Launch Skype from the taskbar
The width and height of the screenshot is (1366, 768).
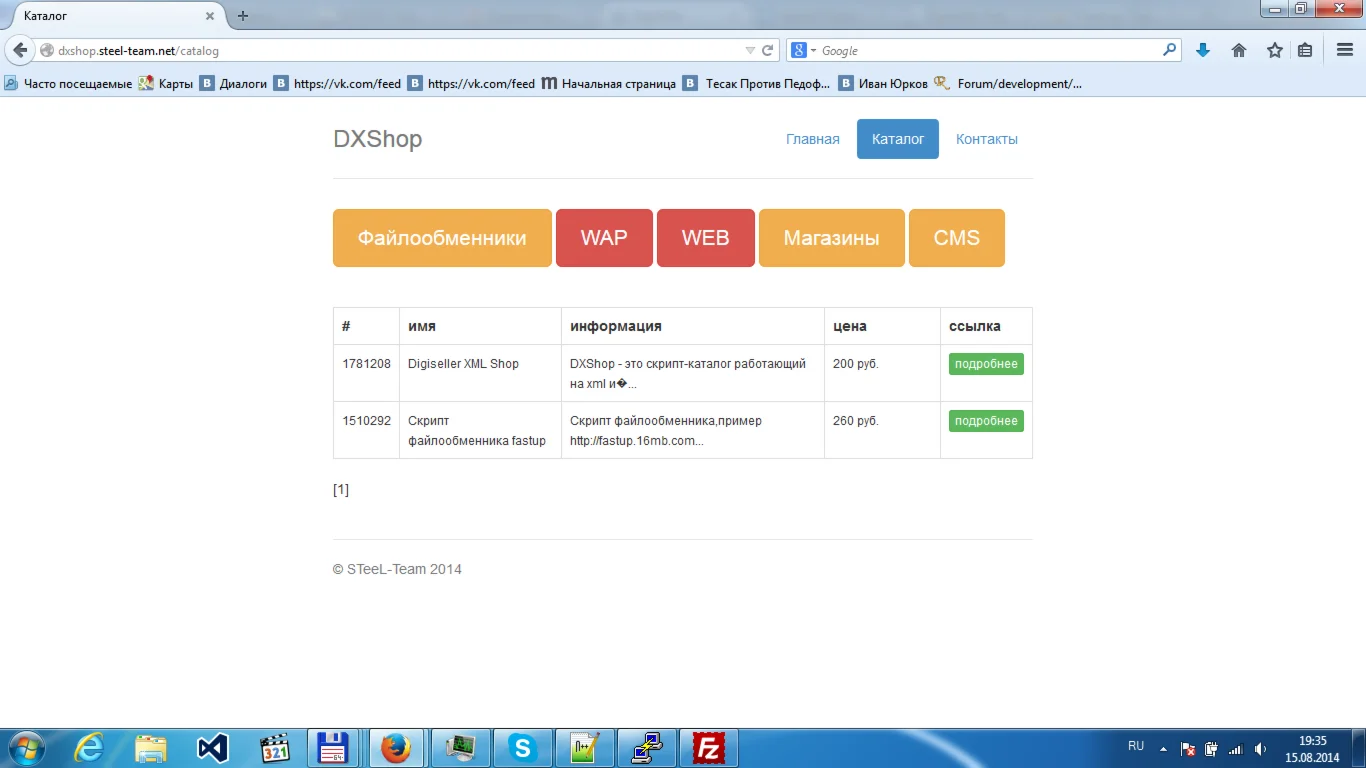point(522,747)
